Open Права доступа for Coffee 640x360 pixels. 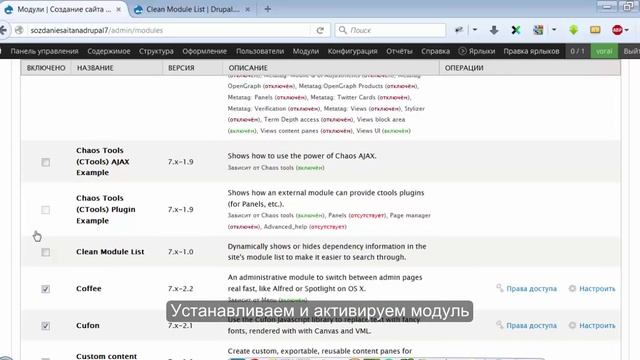click(x=531, y=289)
